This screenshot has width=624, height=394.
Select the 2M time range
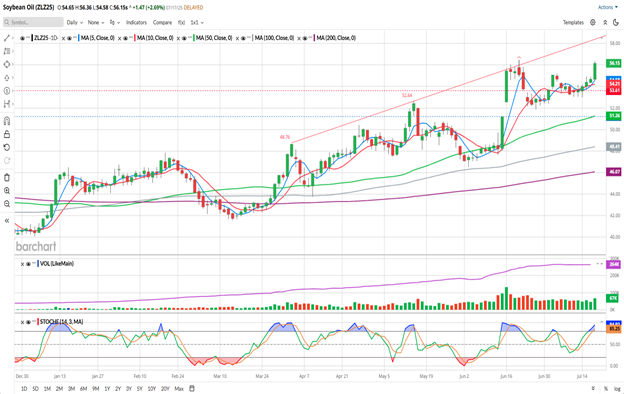coord(59,388)
